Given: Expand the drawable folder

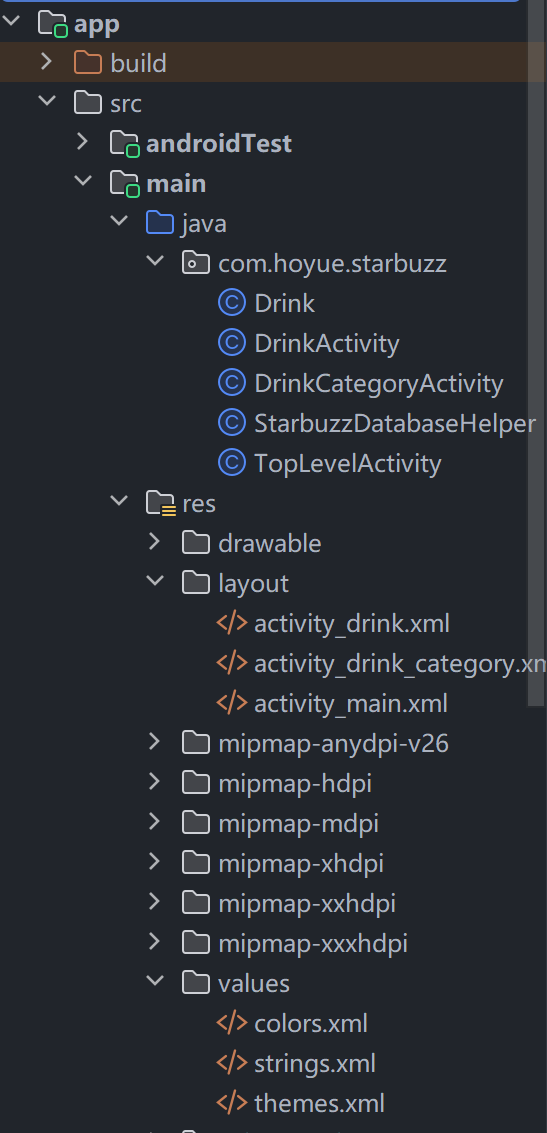Looking at the screenshot, I should (155, 543).
